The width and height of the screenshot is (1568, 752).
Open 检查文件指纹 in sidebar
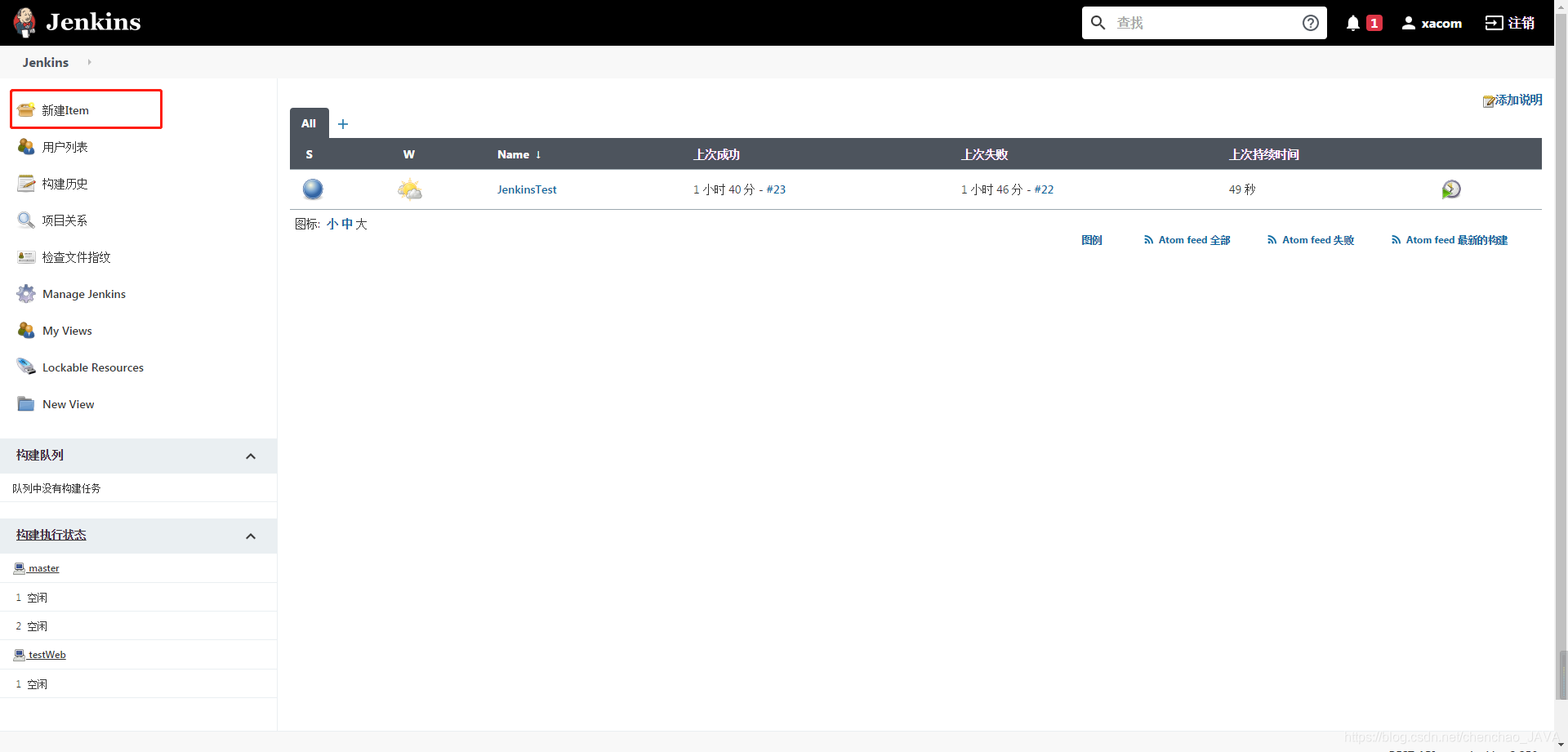(77, 257)
